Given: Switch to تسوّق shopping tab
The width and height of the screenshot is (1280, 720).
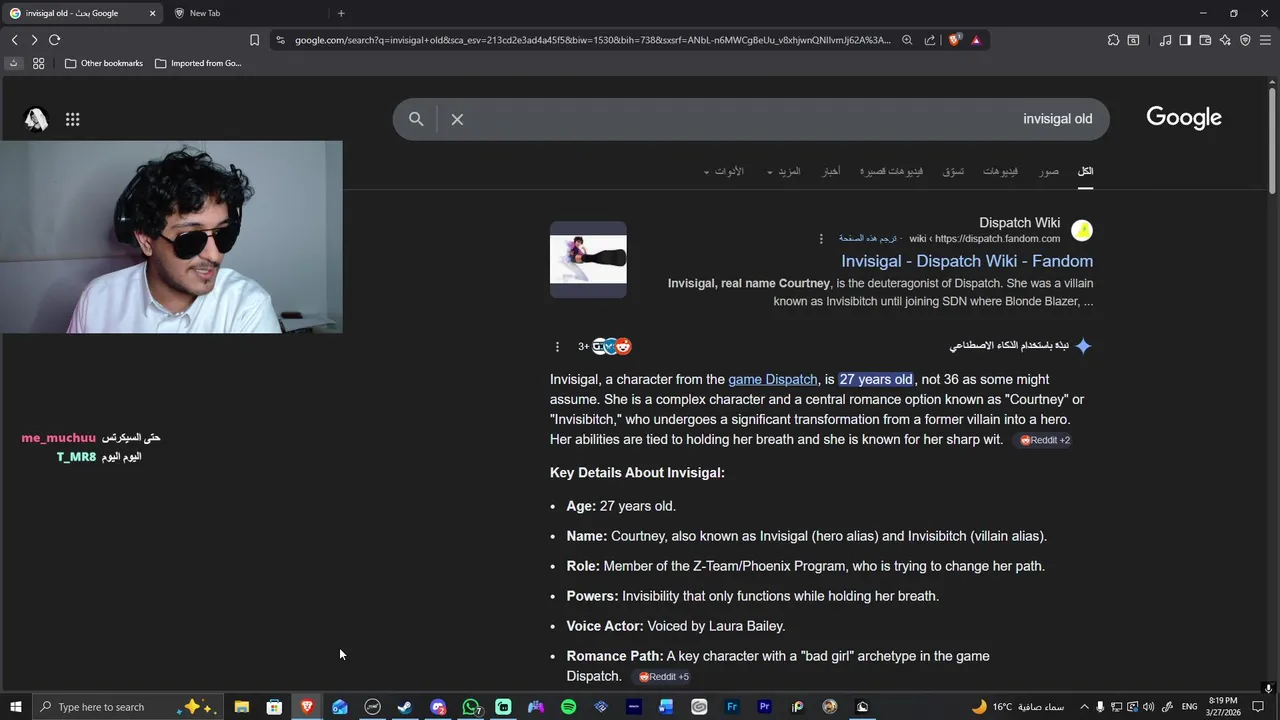Looking at the screenshot, I should point(953,172).
